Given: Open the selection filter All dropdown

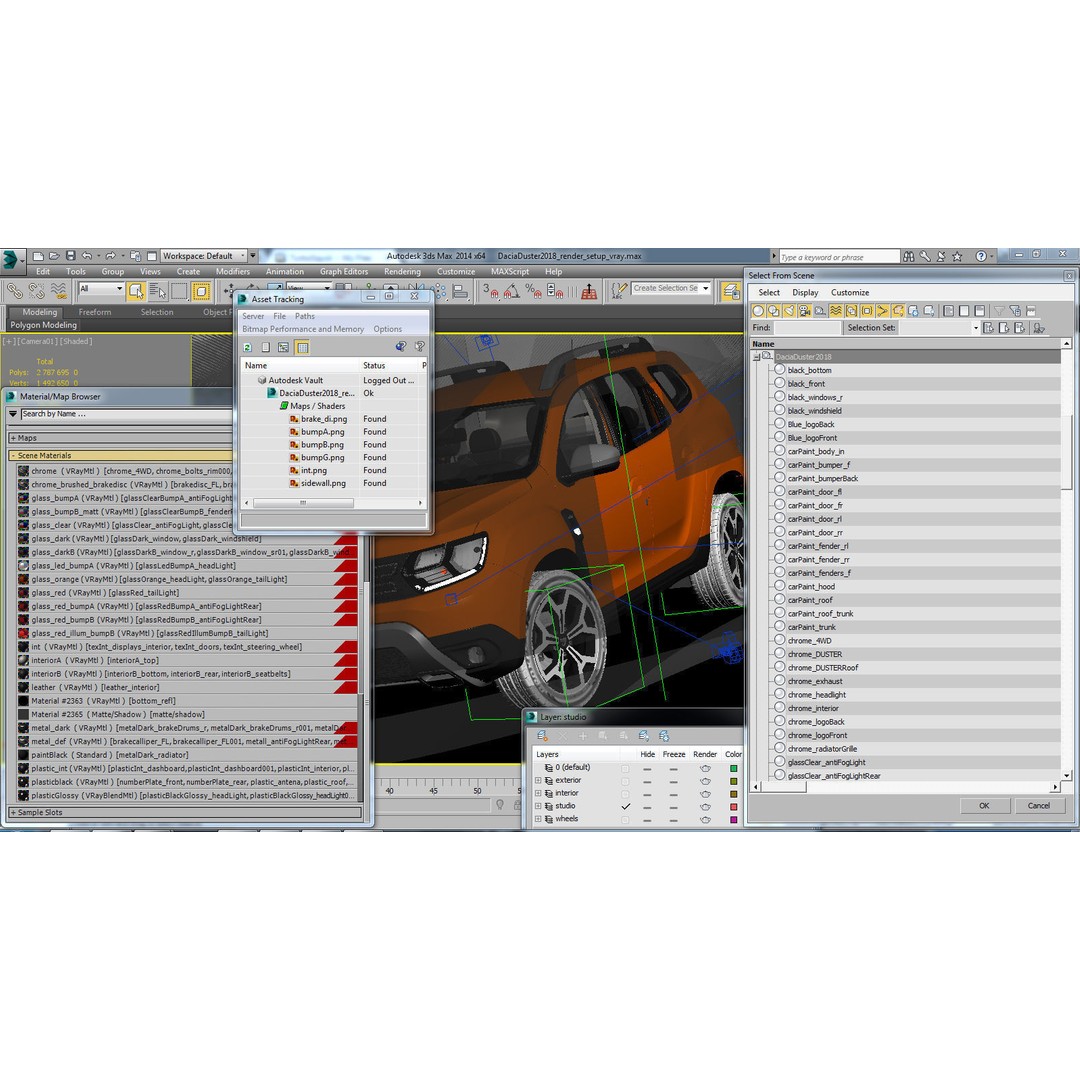Looking at the screenshot, I should pos(101,289).
